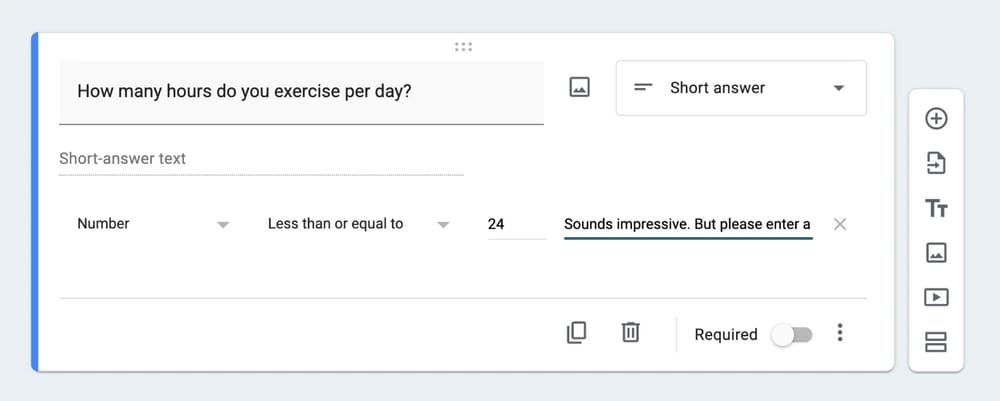This screenshot has width=1000, height=401.
Task: Duplicate this question
Action: [x=576, y=333]
